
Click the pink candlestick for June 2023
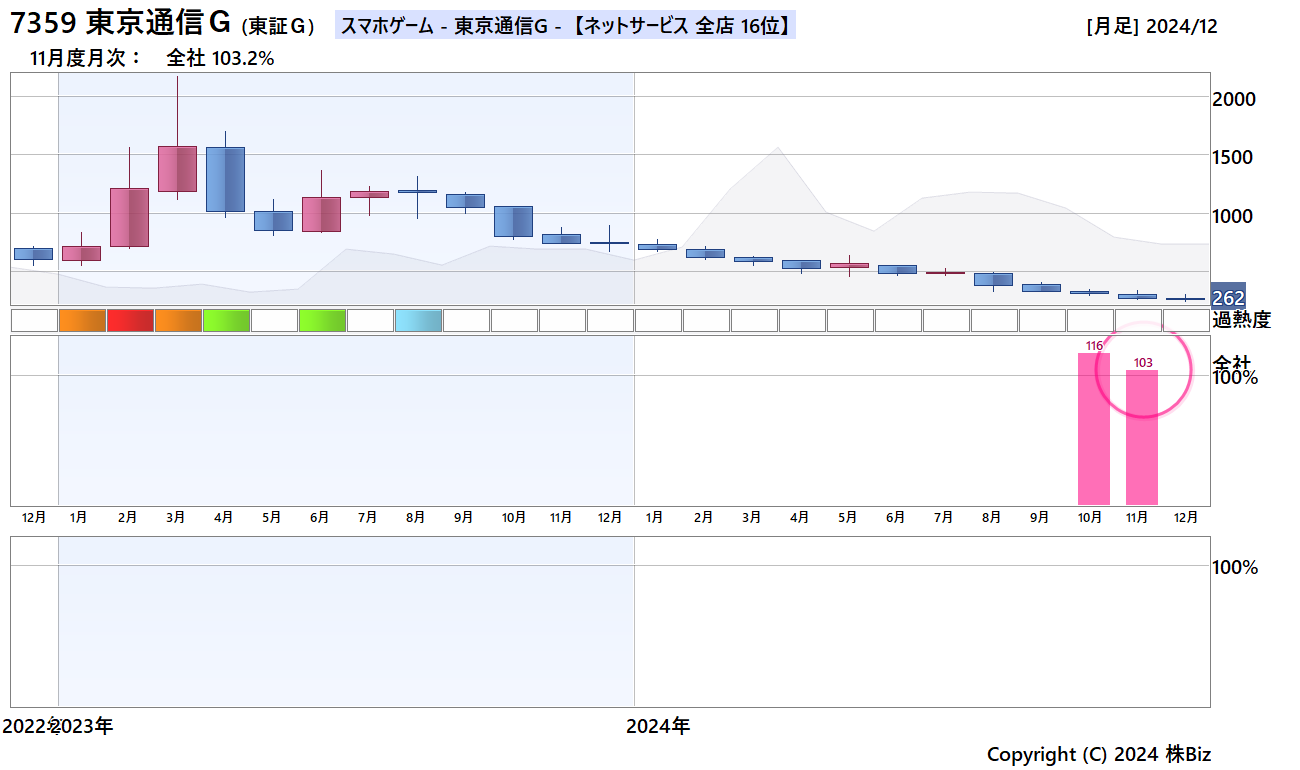tap(322, 214)
